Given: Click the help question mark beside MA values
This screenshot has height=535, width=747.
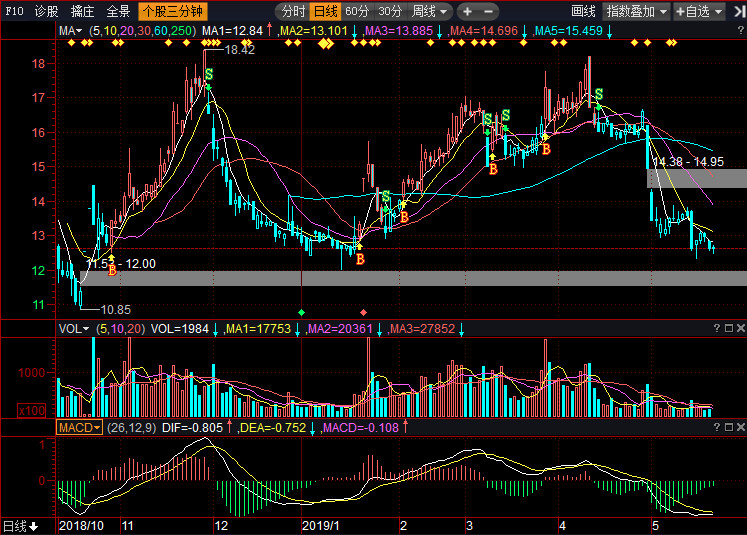Looking at the screenshot, I should (741, 30).
